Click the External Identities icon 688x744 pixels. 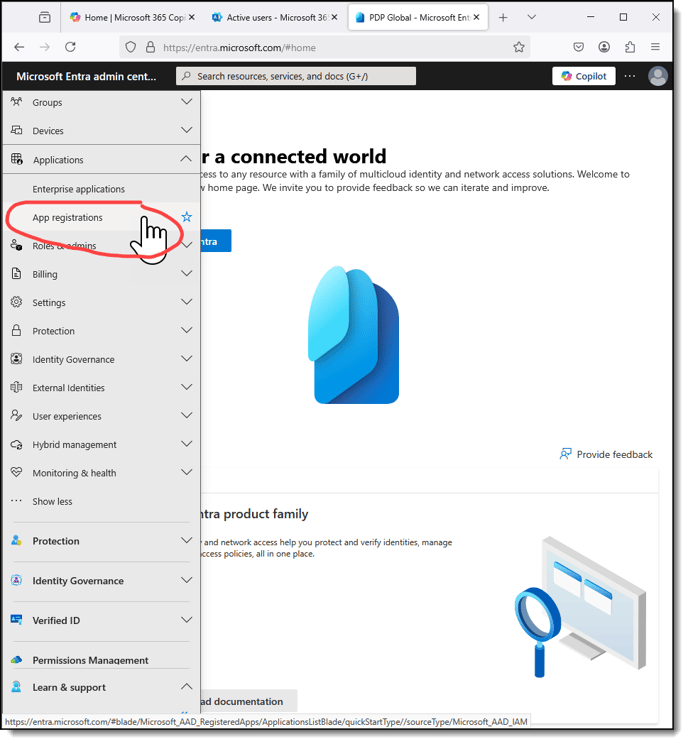pyautogui.click(x=17, y=388)
